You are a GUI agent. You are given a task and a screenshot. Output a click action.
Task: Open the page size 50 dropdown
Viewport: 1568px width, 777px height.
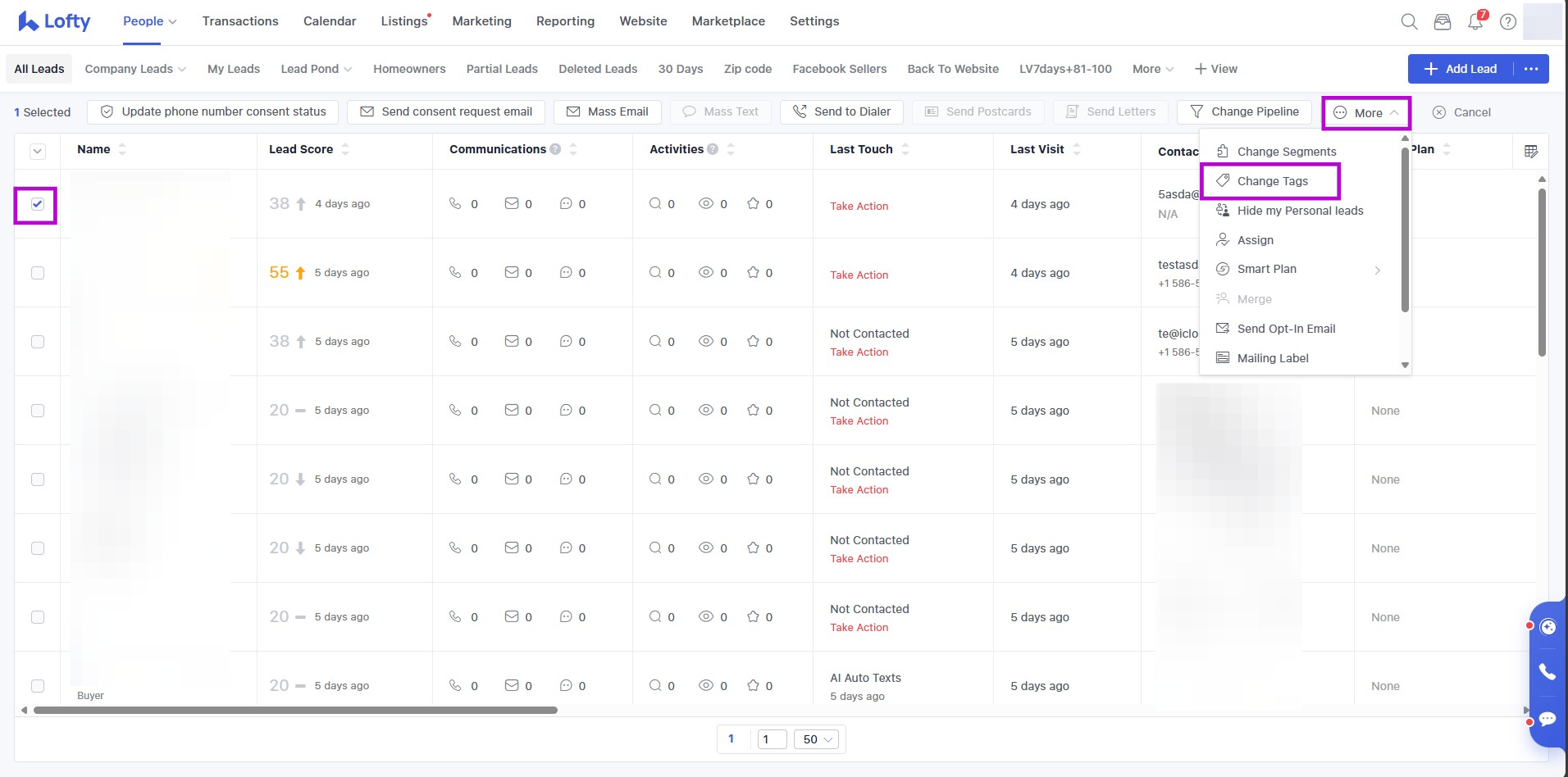pyautogui.click(x=817, y=739)
